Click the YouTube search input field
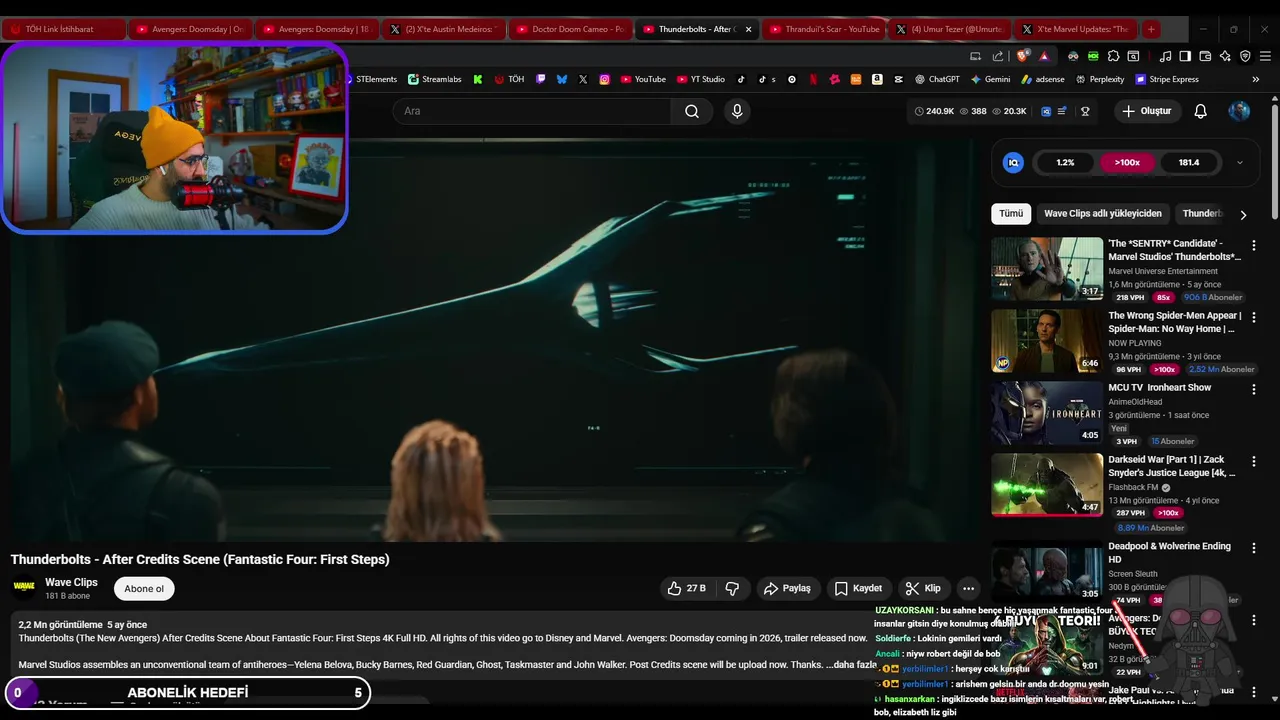Image resolution: width=1280 pixels, height=720 pixels. click(532, 111)
